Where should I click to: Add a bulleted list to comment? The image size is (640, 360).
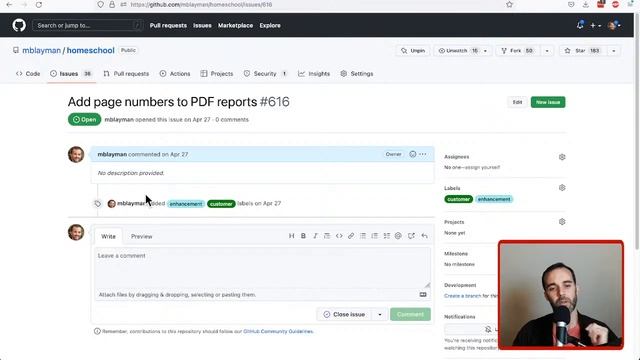point(363,236)
